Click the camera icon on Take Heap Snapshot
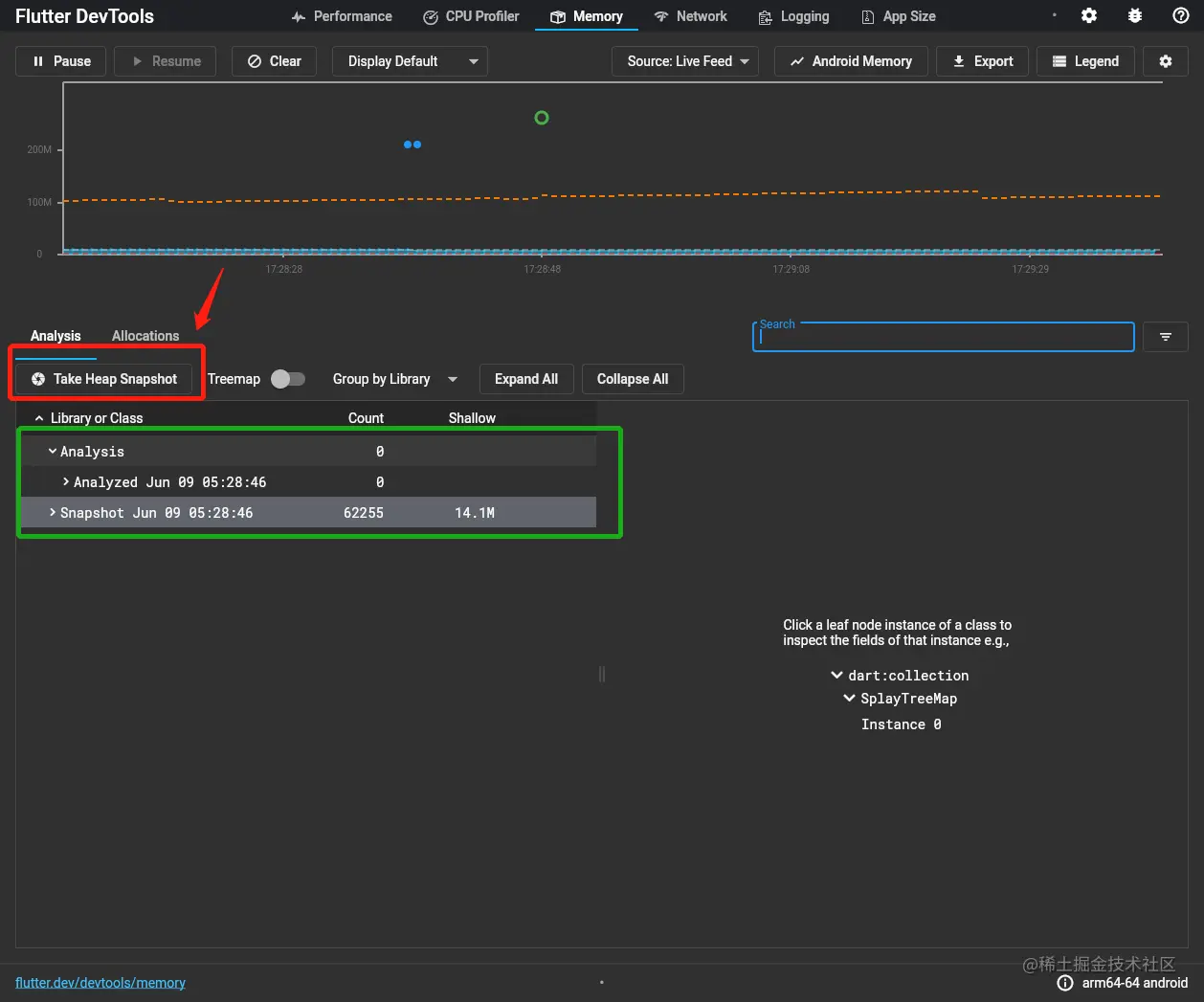Image resolution: width=1204 pixels, height=1002 pixels. pos(38,379)
